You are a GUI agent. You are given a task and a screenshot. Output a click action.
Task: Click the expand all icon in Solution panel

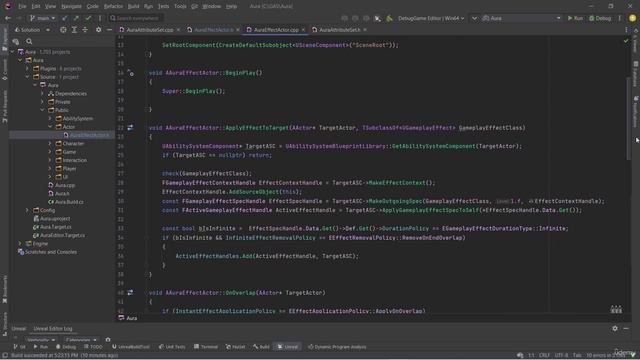point(74,30)
